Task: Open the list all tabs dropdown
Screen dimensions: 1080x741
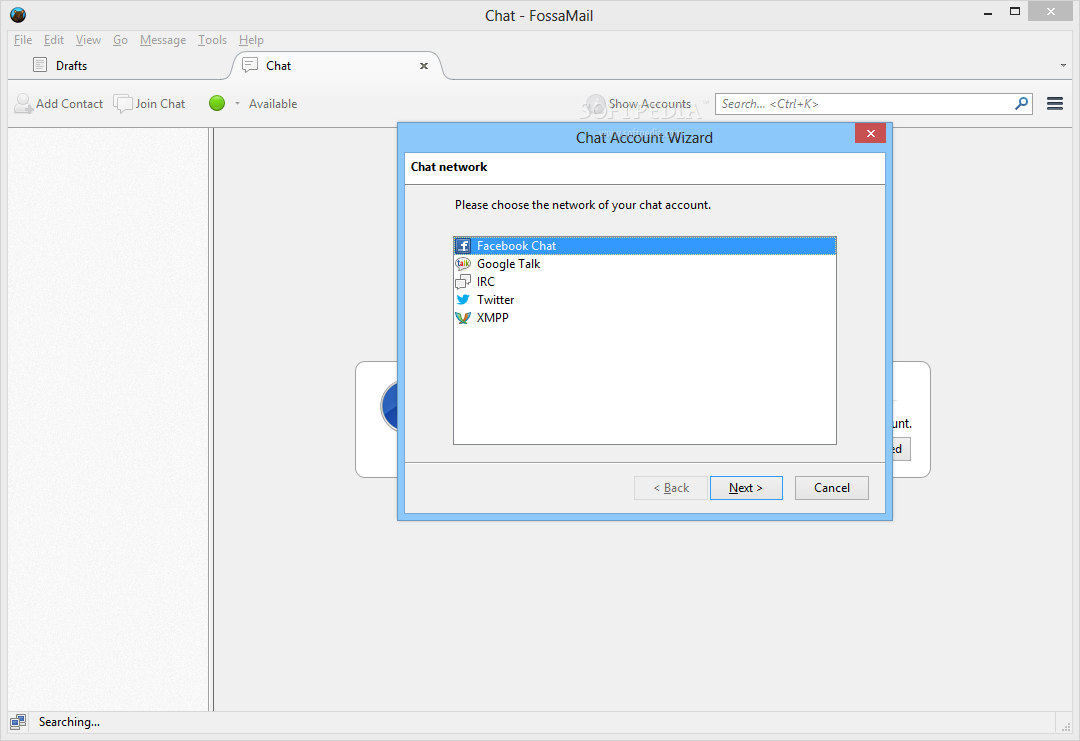Action: click(x=1063, y=65)
